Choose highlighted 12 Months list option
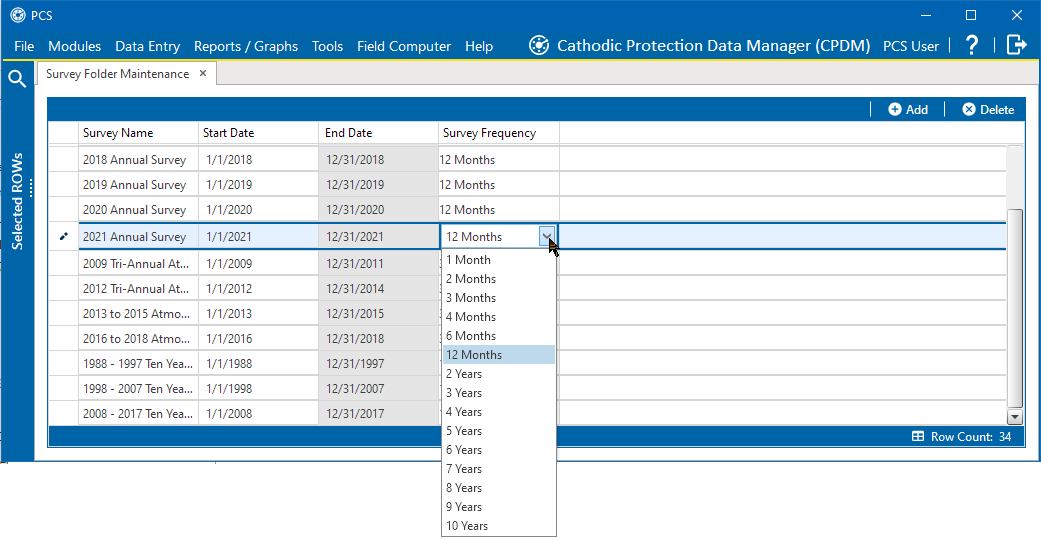 point(499,355)
